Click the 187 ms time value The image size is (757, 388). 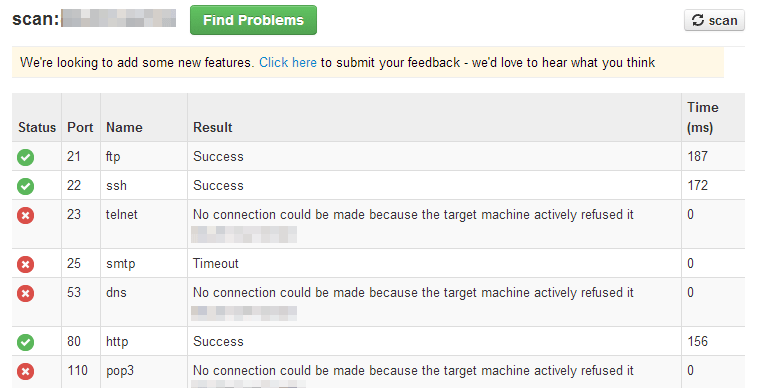point(697,156)
